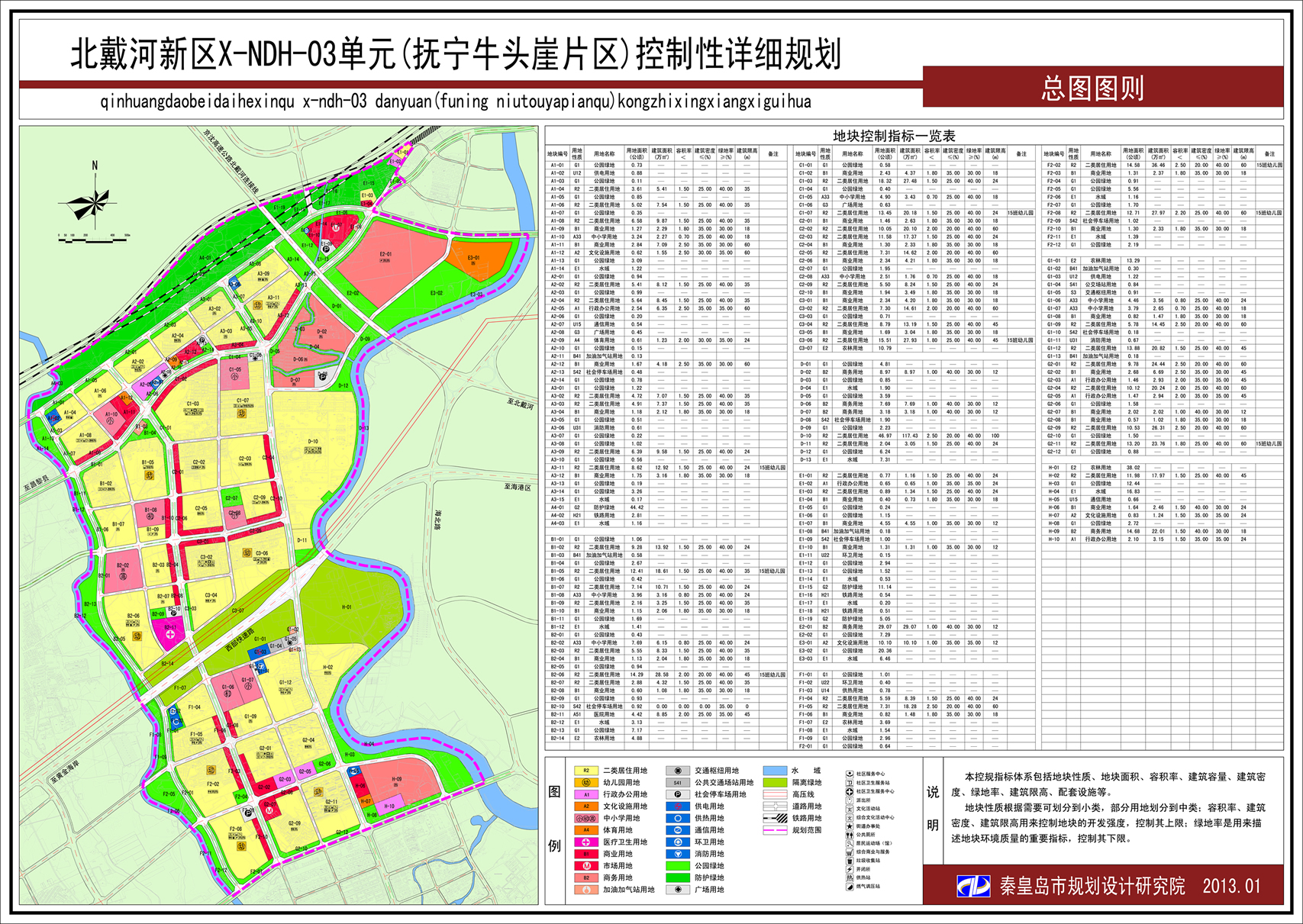Click the 垃圾收集站 legend icon
Viewport: 1303px width, 924px height.
(x=850, y=861)
